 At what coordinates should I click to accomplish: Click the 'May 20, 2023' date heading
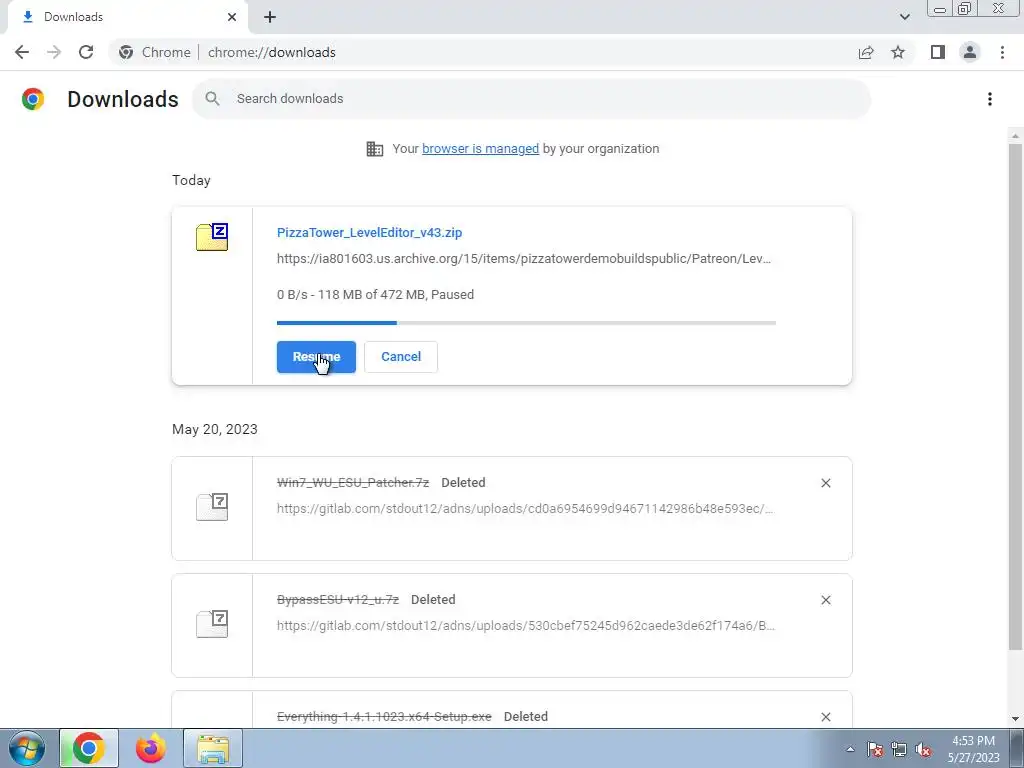point(215,429)
